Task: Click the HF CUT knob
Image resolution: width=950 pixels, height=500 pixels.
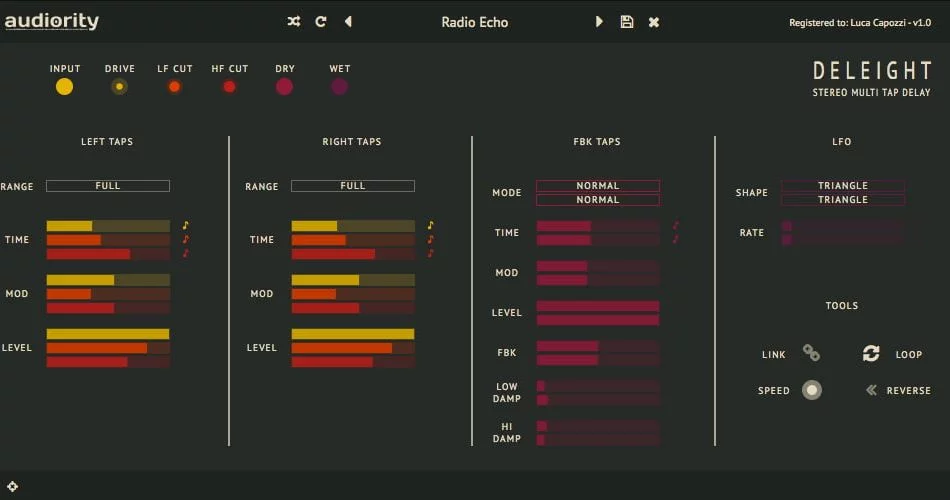Action: click(x=229, y=87)
